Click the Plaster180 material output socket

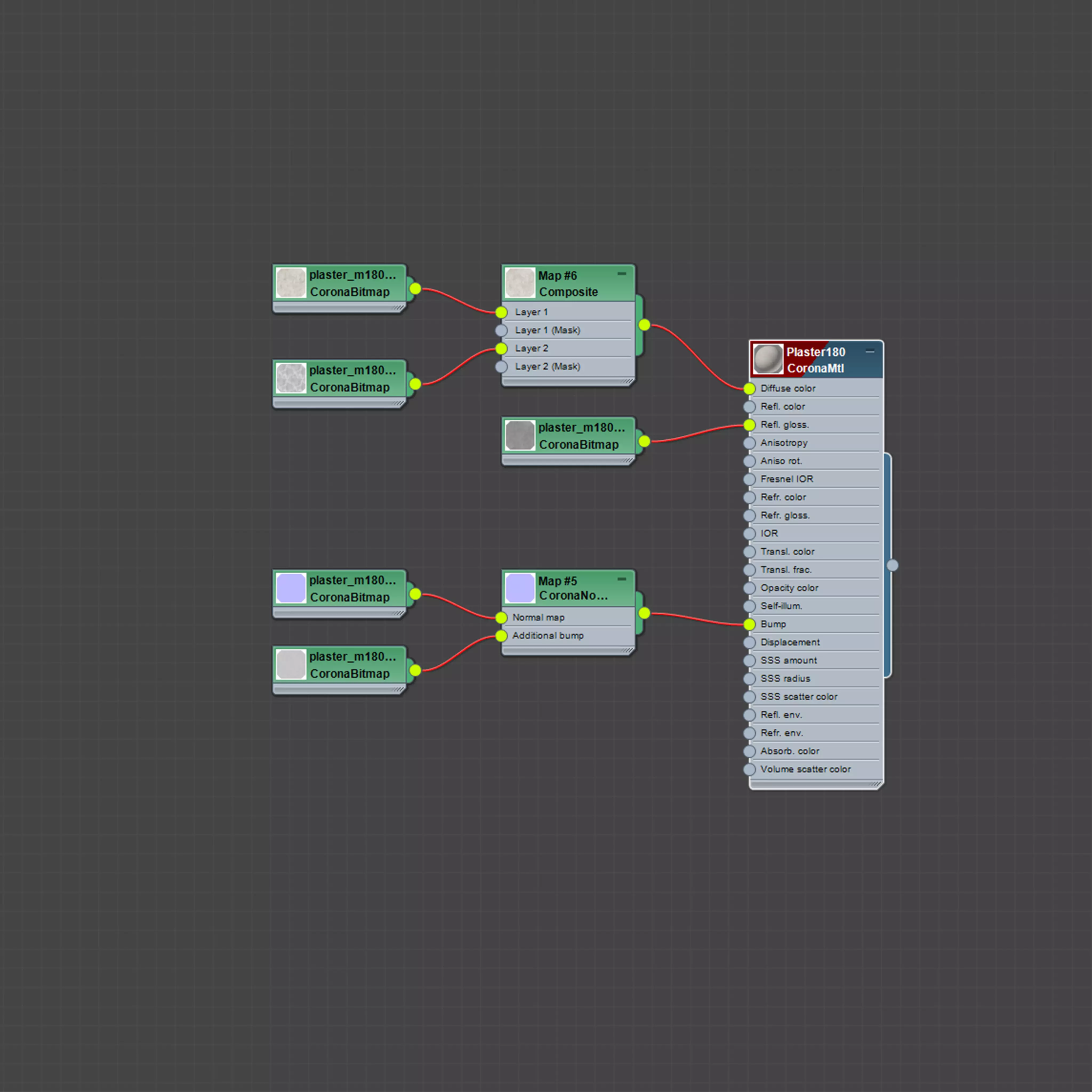click(893, 565)
